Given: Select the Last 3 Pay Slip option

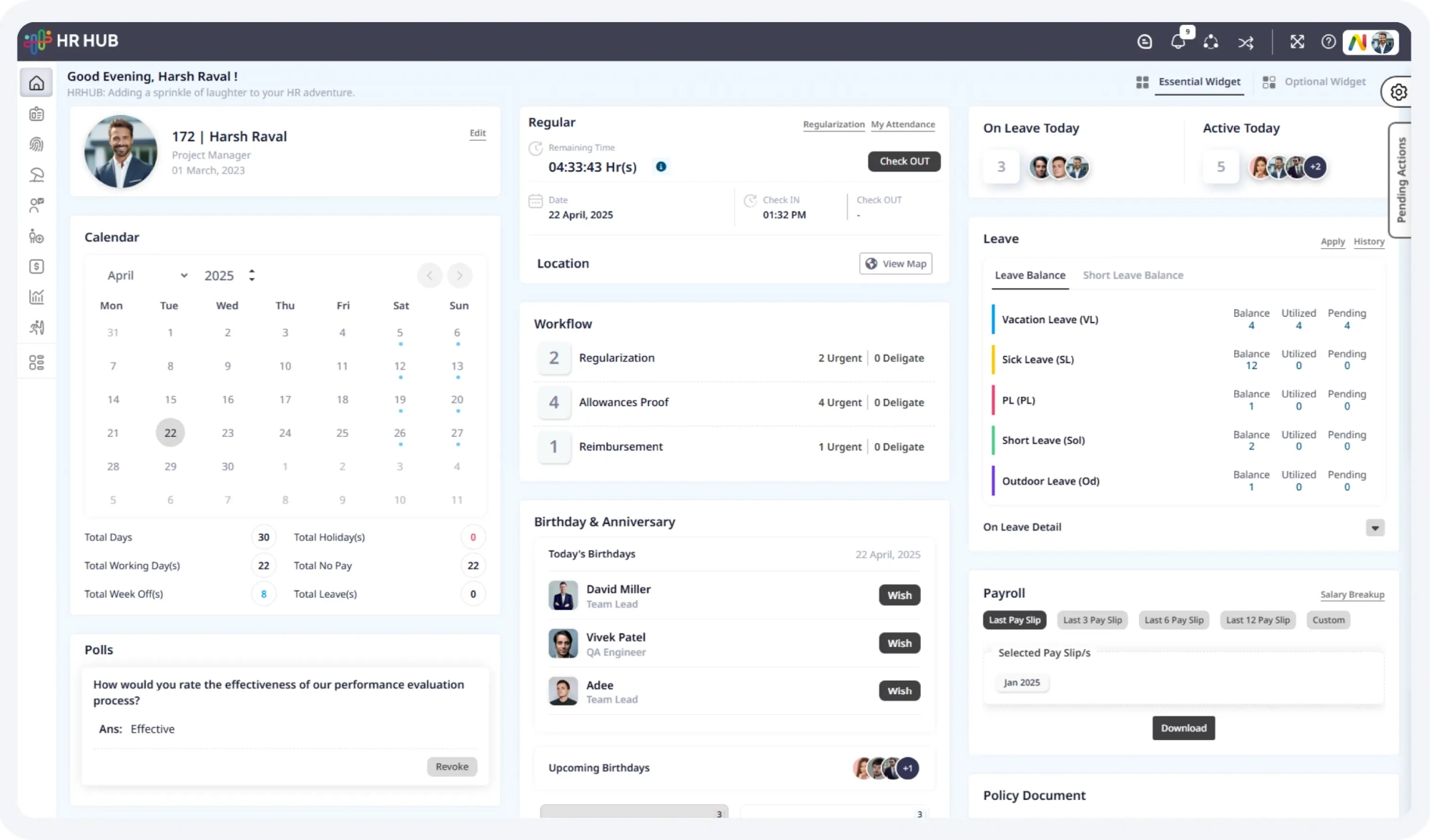Looking at the screenshot, I should coord(1093,620).
